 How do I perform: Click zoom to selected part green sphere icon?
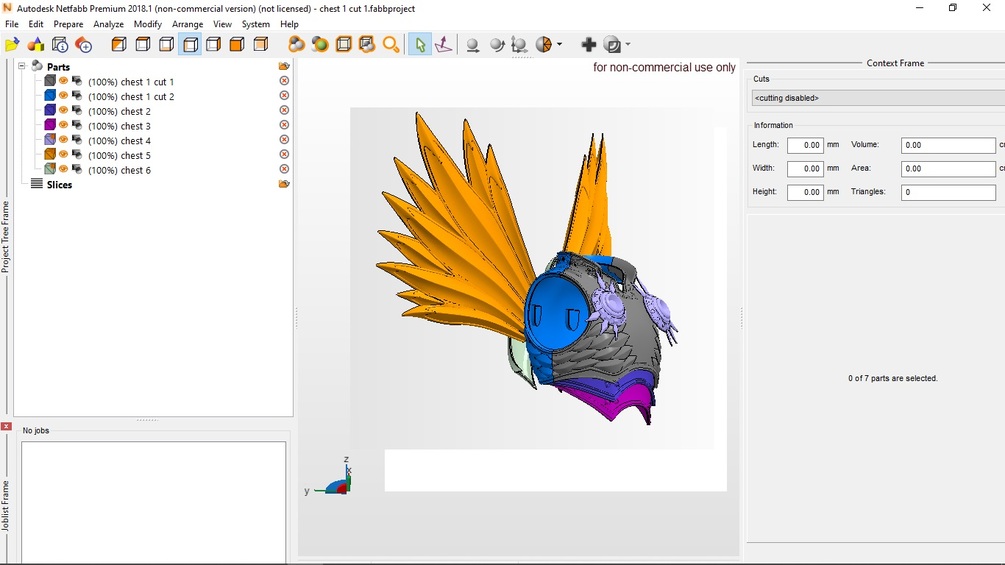coord(320,45)
